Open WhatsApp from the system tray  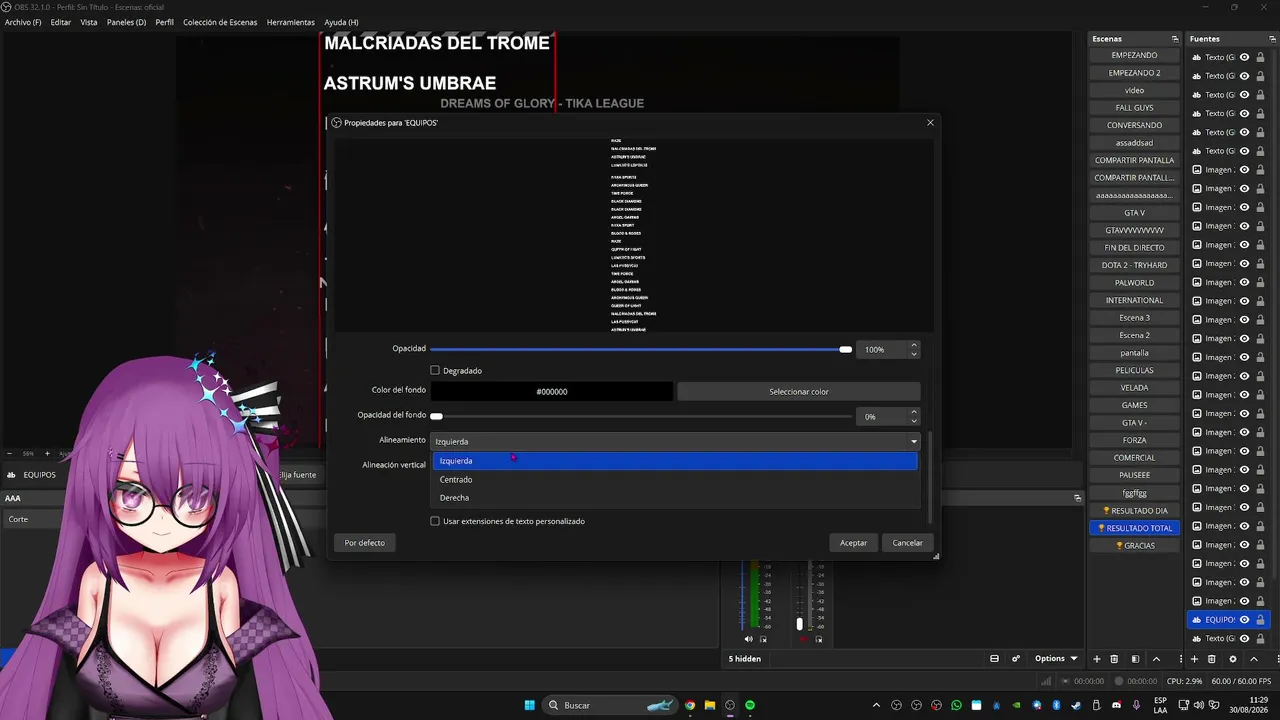(x=956, y=705)
